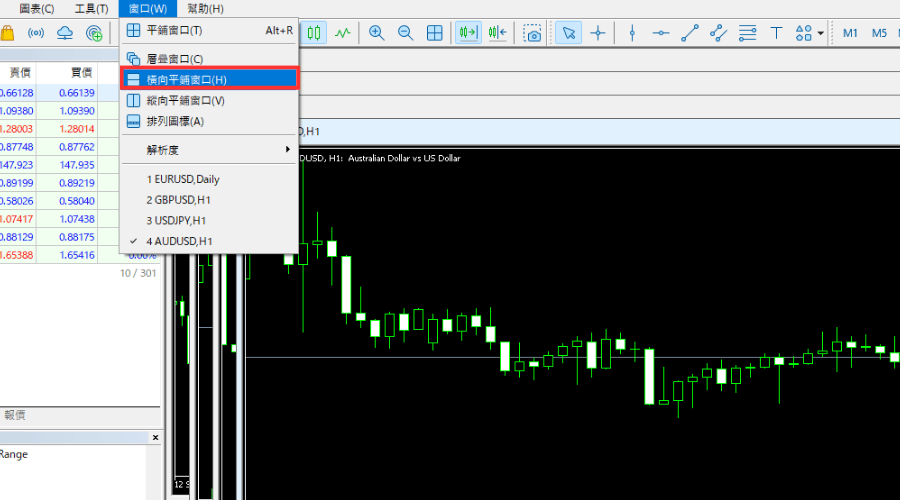Click the zoom in magnifier icon
The height and width of the screenshot is (500, 900).
pyautogui.click(x=377, y=33)
